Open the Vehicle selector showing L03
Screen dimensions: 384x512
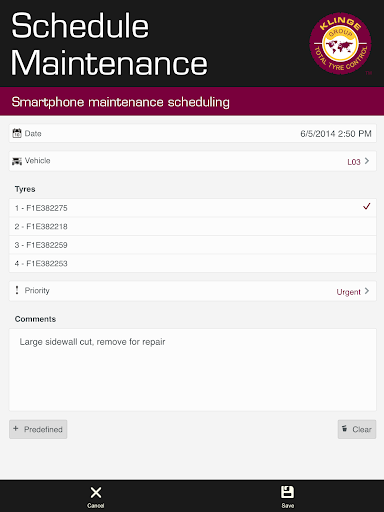point(193,161)
